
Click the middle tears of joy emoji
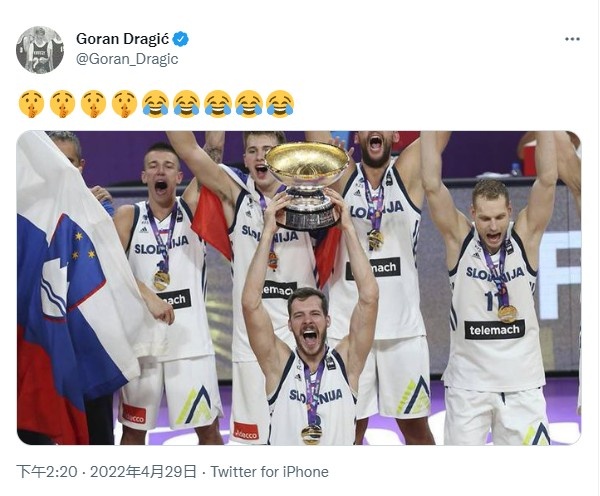[218, 104]
